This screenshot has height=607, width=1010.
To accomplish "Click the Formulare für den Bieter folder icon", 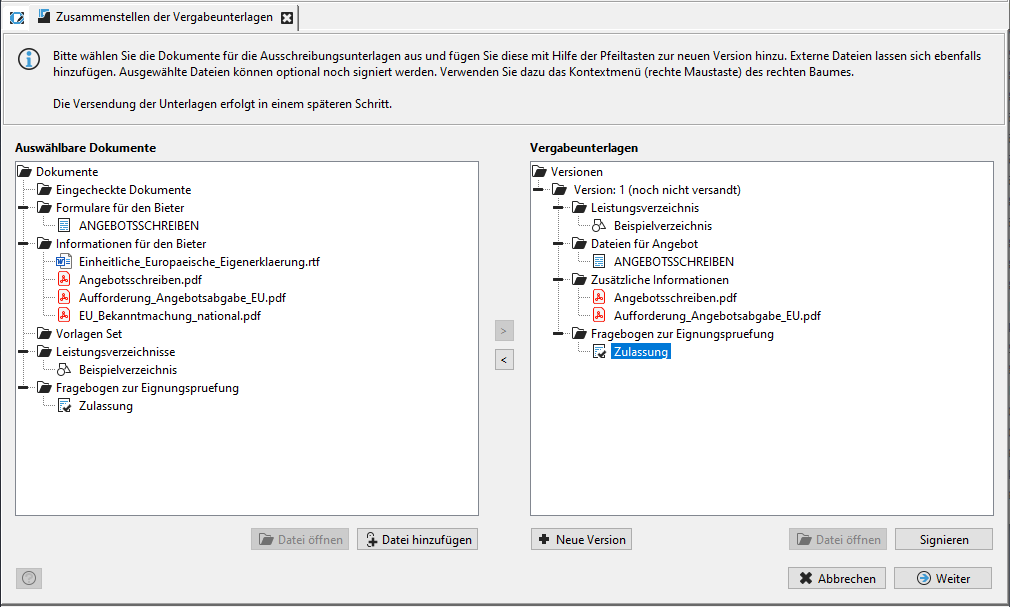I will point(44,207).
